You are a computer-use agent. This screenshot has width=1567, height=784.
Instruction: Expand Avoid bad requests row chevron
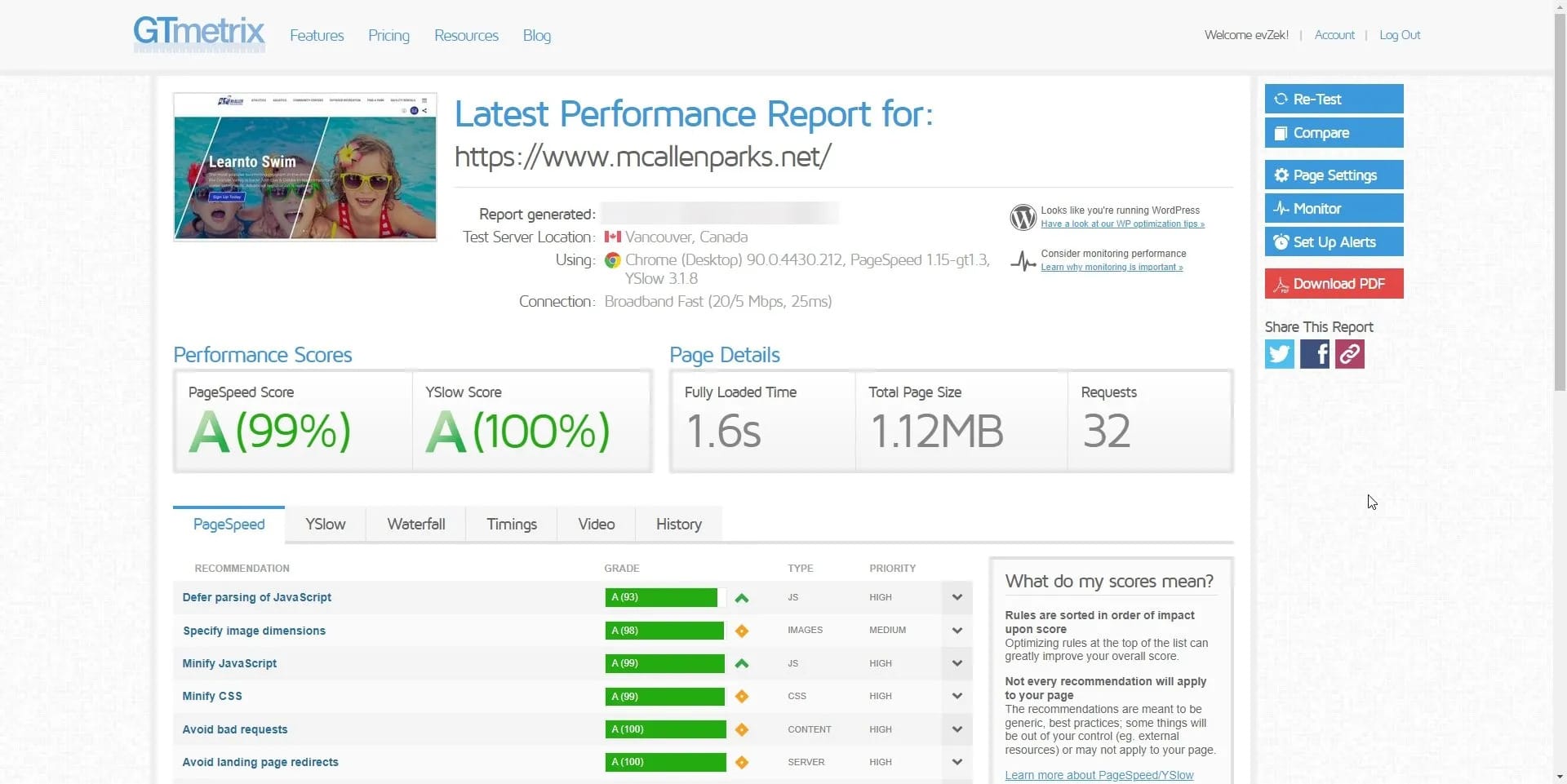coord(957,729)
